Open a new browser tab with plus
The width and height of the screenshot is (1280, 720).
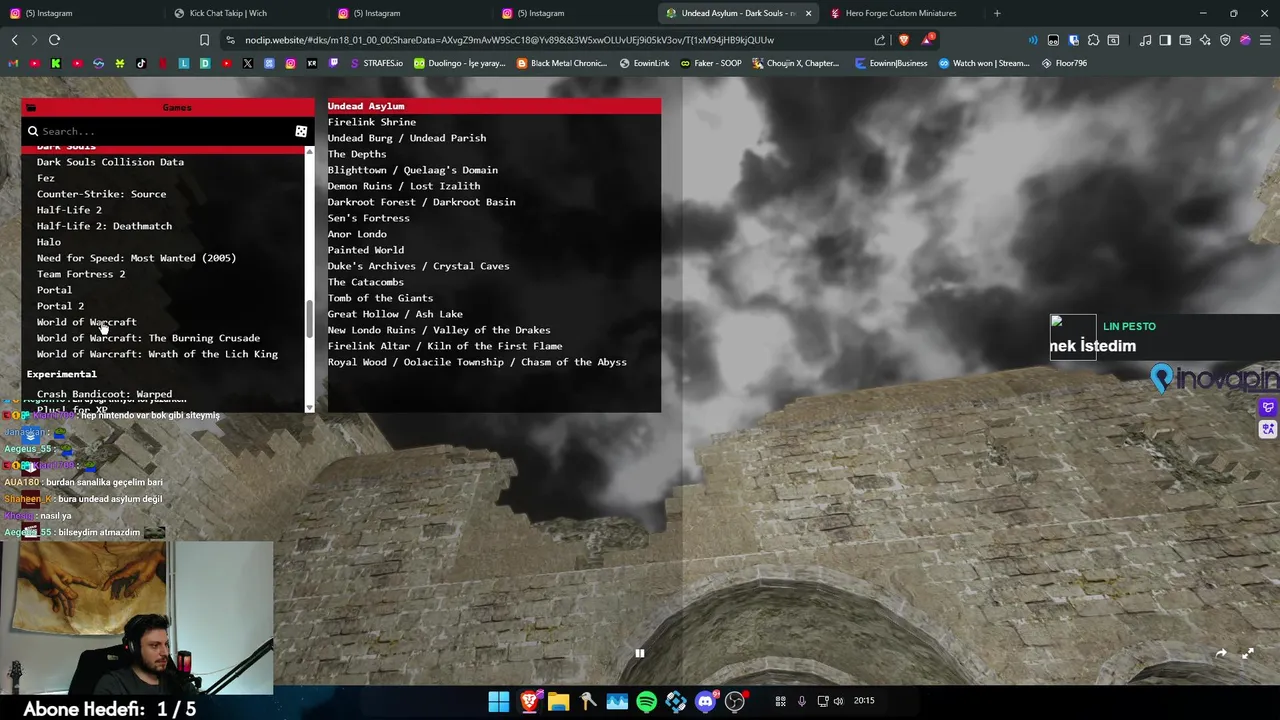(x=997, y=13)
